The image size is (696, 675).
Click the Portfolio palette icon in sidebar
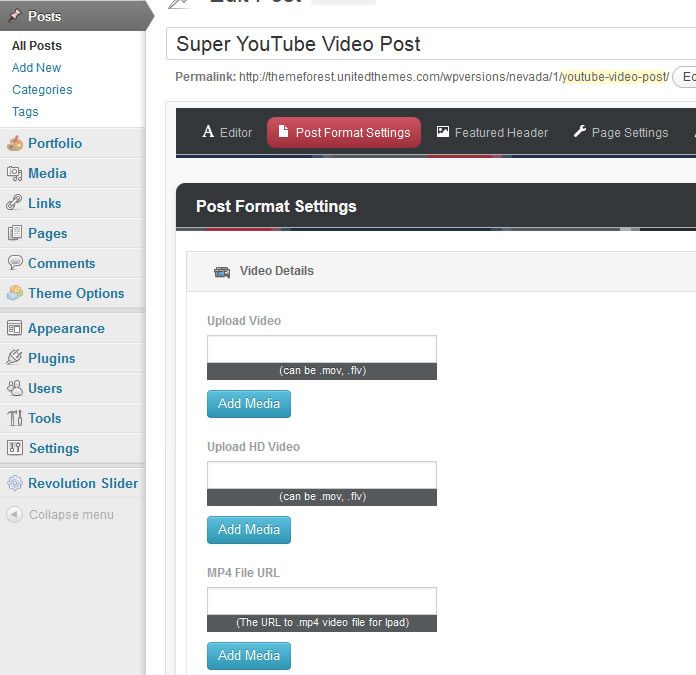14,143
